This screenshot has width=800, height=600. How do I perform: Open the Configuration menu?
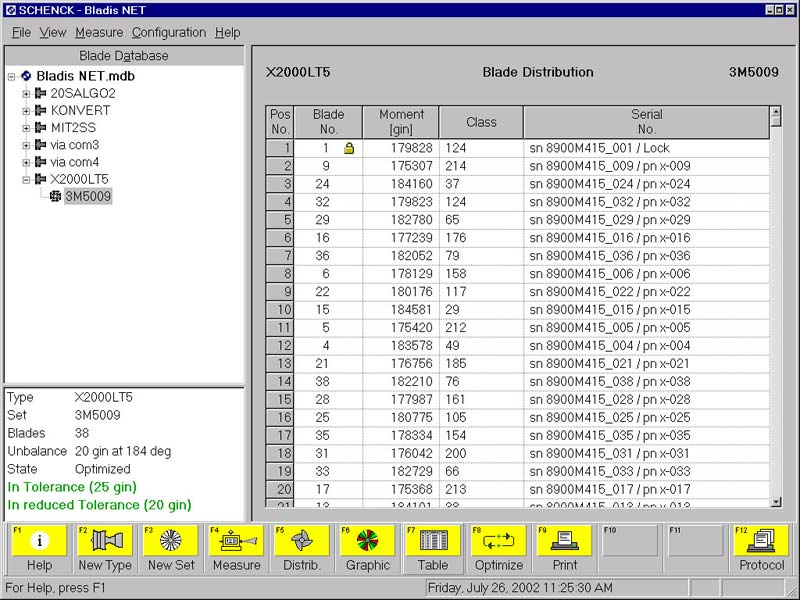168,32
